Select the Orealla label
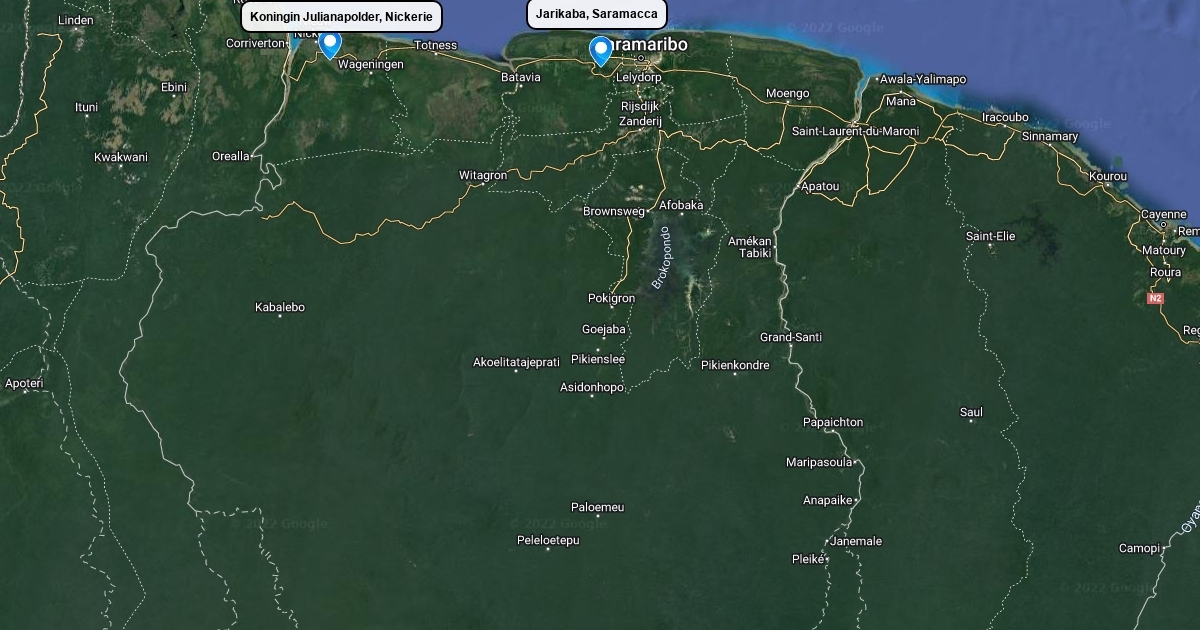This screenshot has height=630, width=1200. (231, 156)
